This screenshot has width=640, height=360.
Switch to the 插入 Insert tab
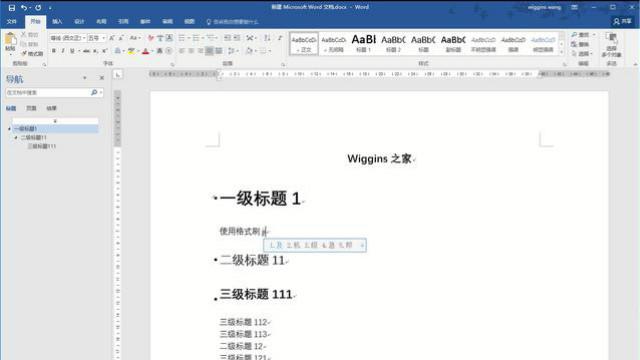click(x=57, y=21)
